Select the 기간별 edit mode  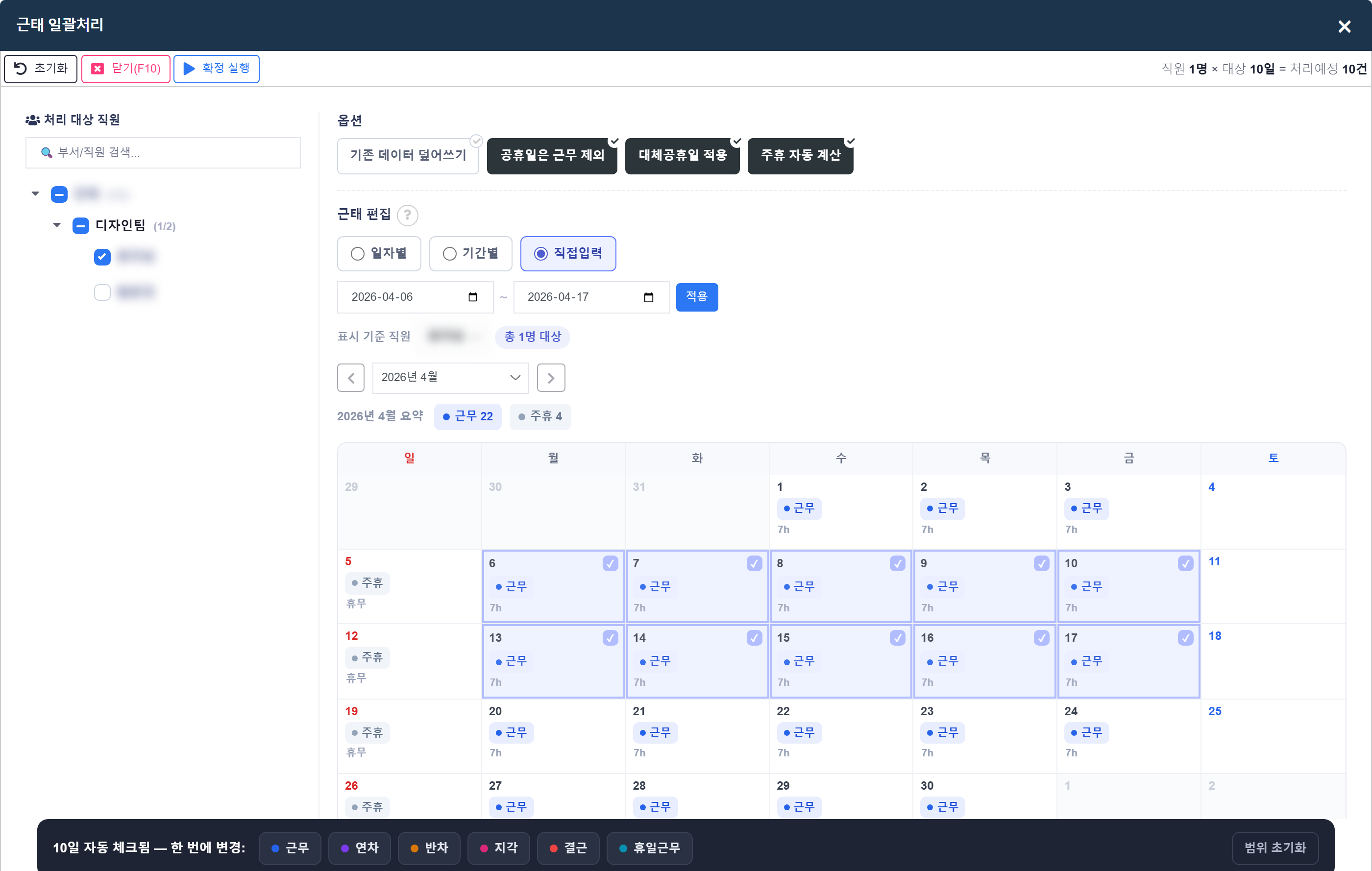pyautogui.click(x=470, y=253)
